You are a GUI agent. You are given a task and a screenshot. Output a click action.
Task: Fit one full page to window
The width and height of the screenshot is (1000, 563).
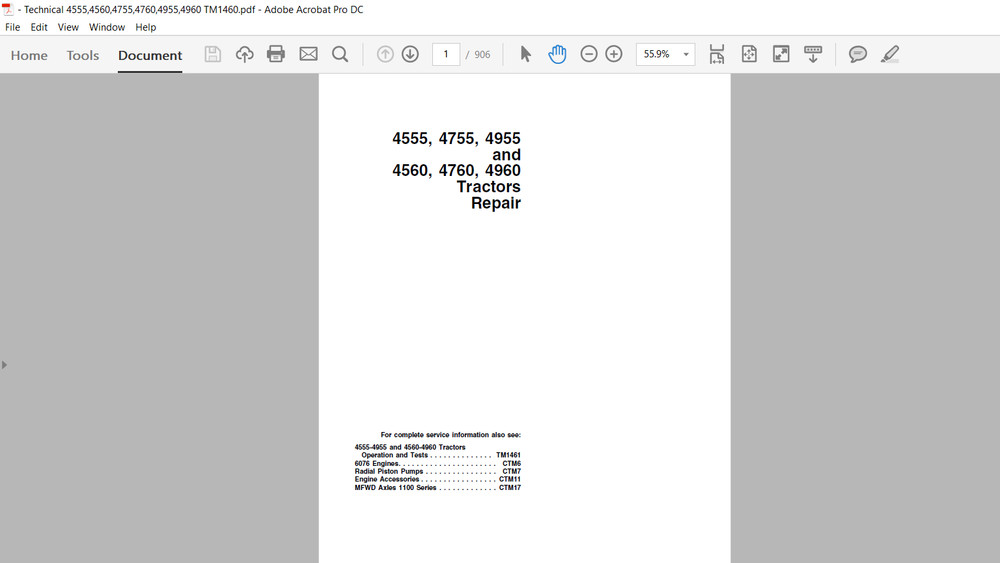click(x=749, y=54)
